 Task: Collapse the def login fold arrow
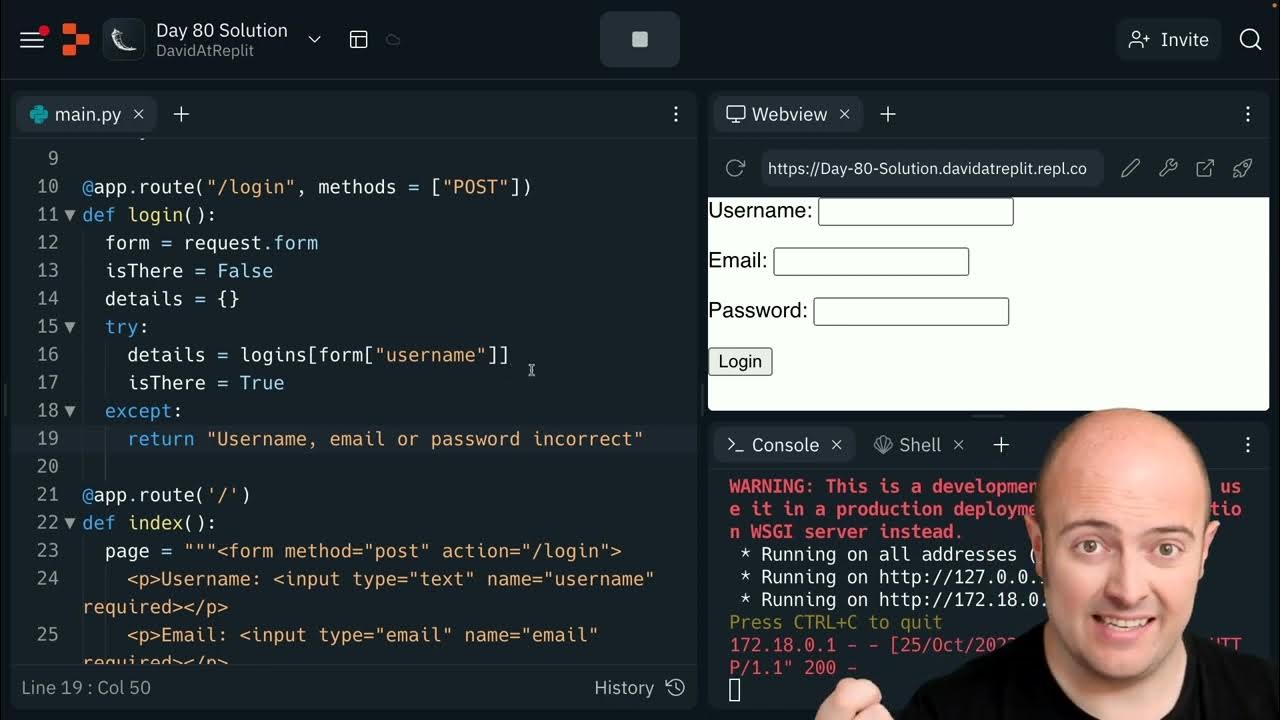click(70, 215)
